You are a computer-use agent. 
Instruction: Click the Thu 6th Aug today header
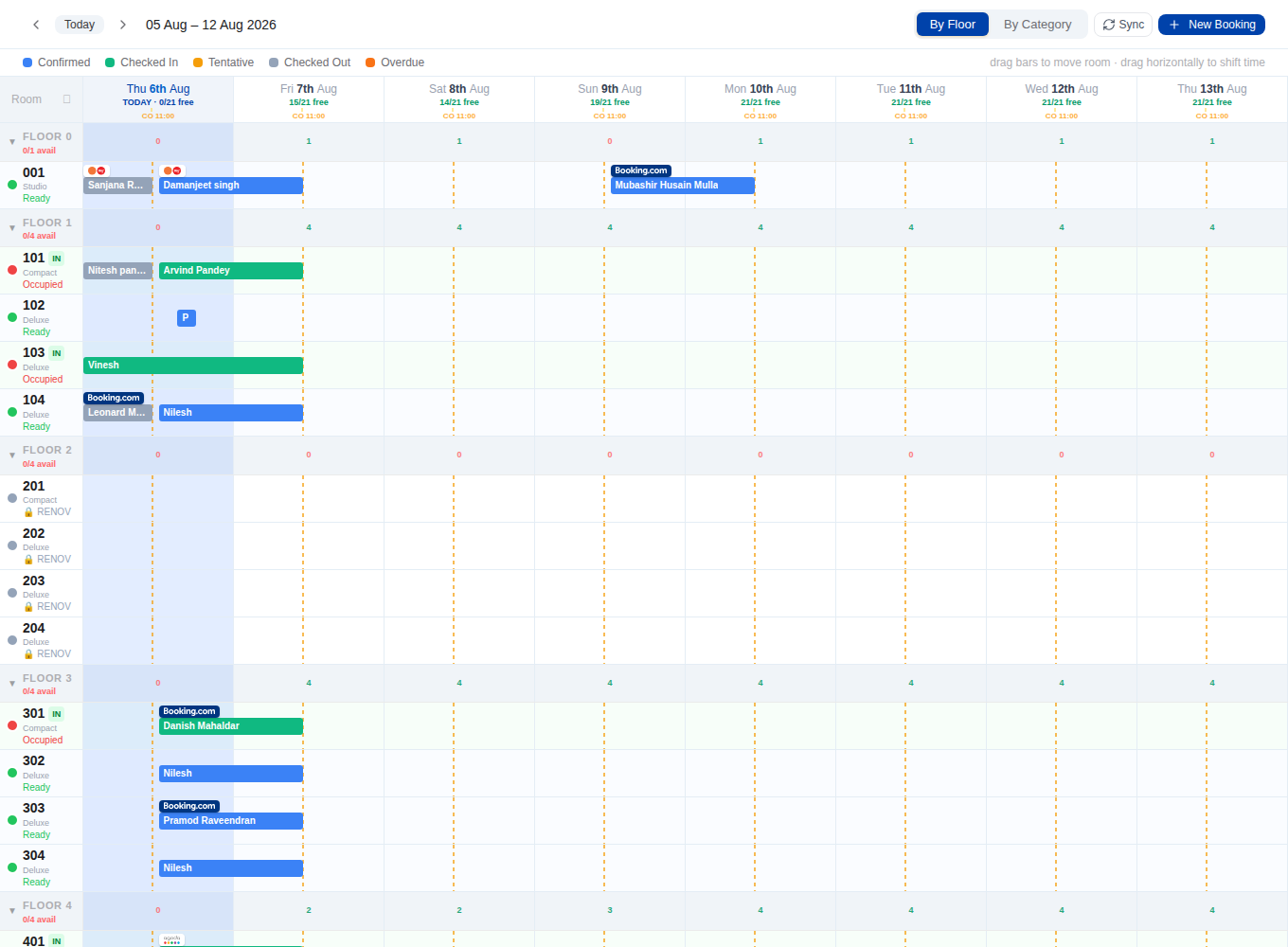tap(158, 99)
